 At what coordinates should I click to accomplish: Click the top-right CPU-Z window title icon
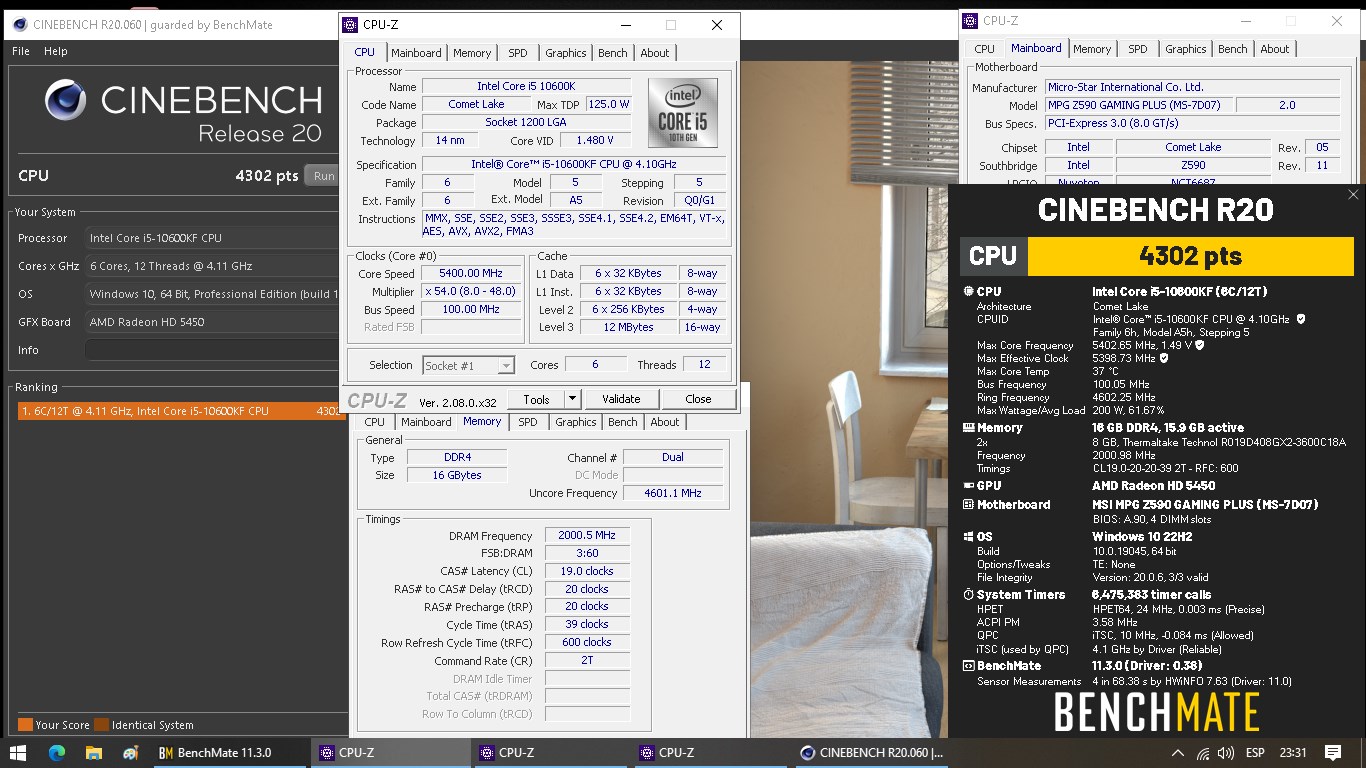pyautogui.click(x=970, y=20)
